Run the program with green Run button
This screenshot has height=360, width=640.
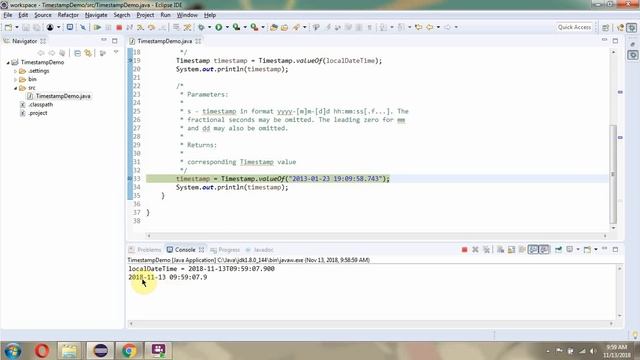[x=219, y=27]
